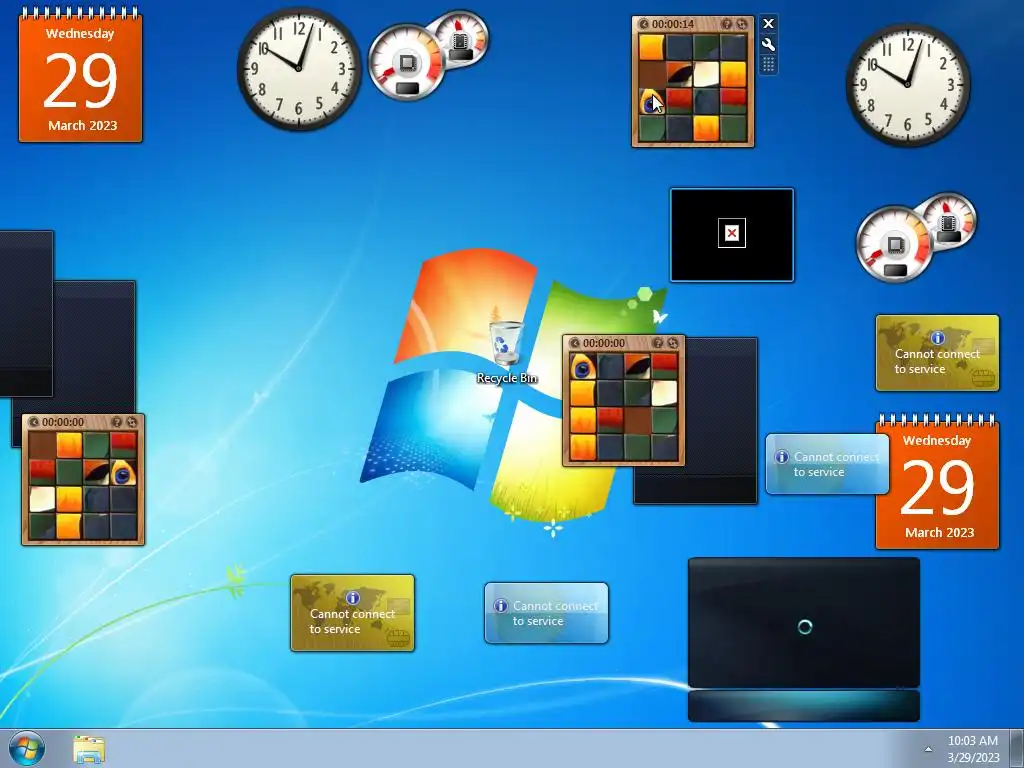Open the Windows Start menu

pyautogui.click(x=27, y=749)
